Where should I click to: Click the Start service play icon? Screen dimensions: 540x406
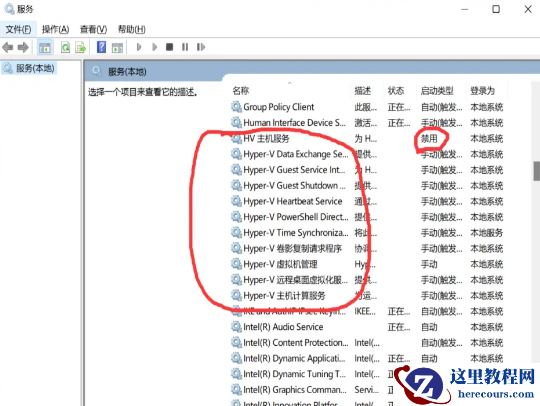click(139, 47)
